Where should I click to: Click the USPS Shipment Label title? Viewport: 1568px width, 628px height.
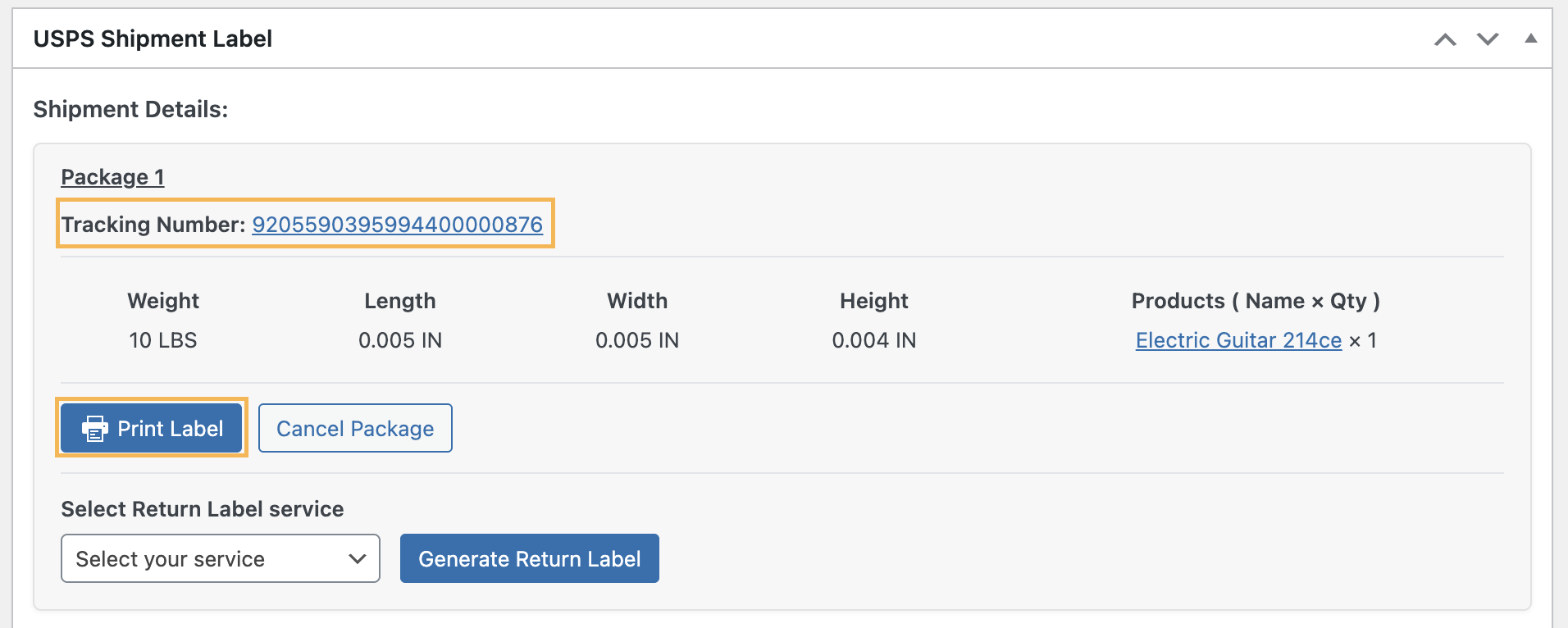pyautogui.click(x=153, y=38)
